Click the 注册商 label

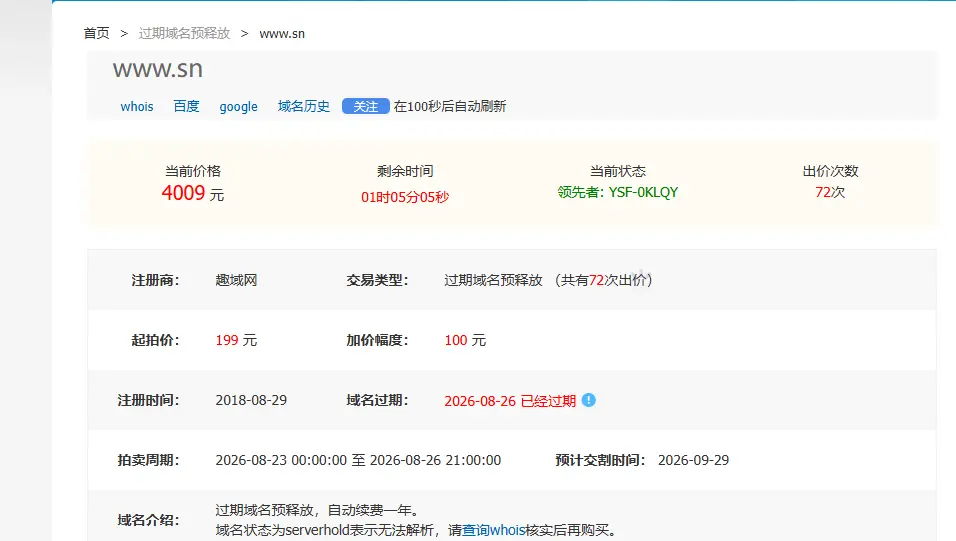(x=155, y=280)
